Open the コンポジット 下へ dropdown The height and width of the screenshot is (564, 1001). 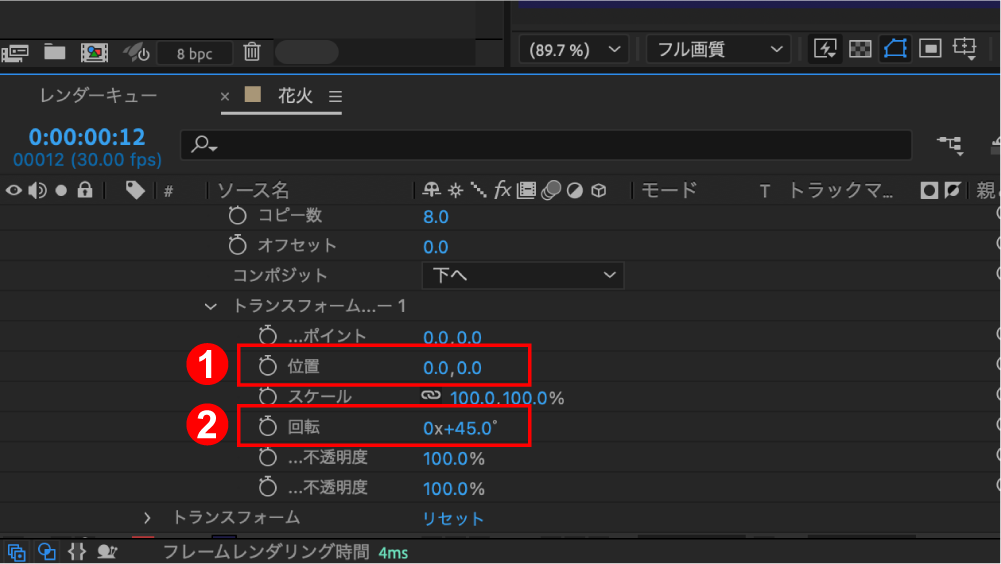(523, 275)
